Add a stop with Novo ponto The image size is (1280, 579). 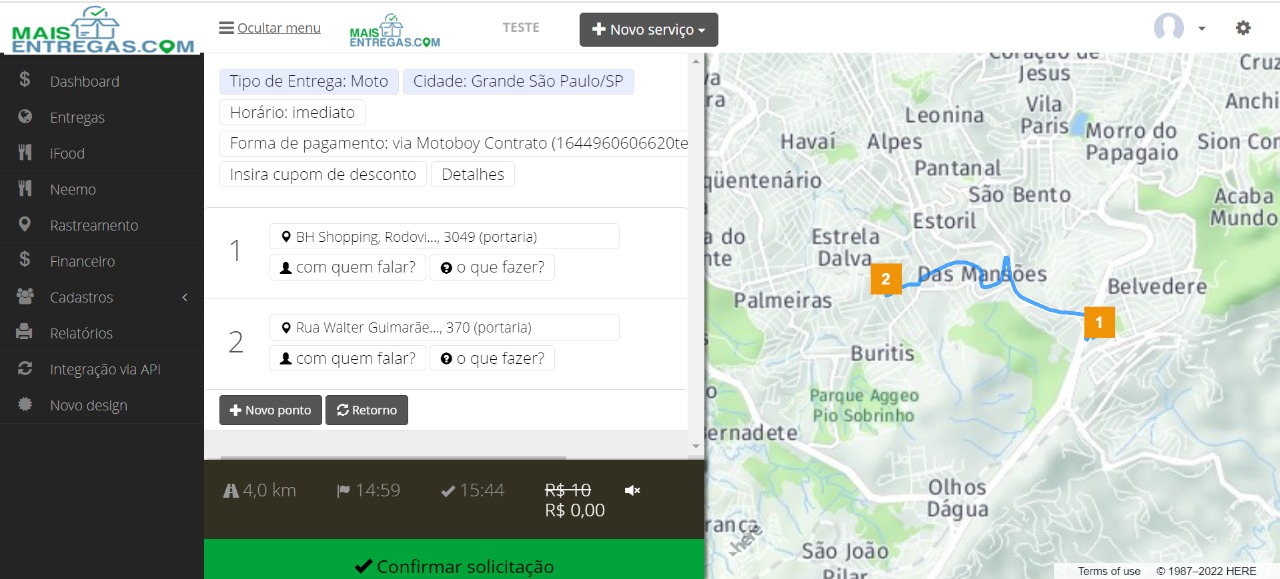(270, 410)
